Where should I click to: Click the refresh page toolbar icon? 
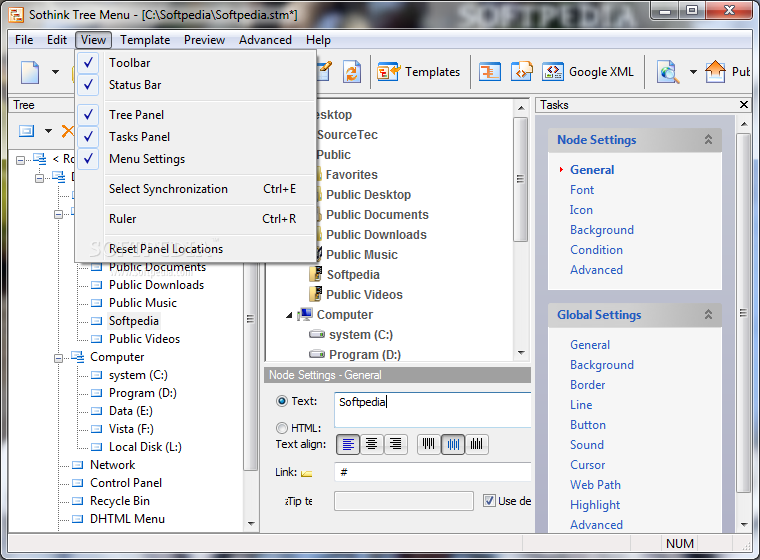pos(351,72)
